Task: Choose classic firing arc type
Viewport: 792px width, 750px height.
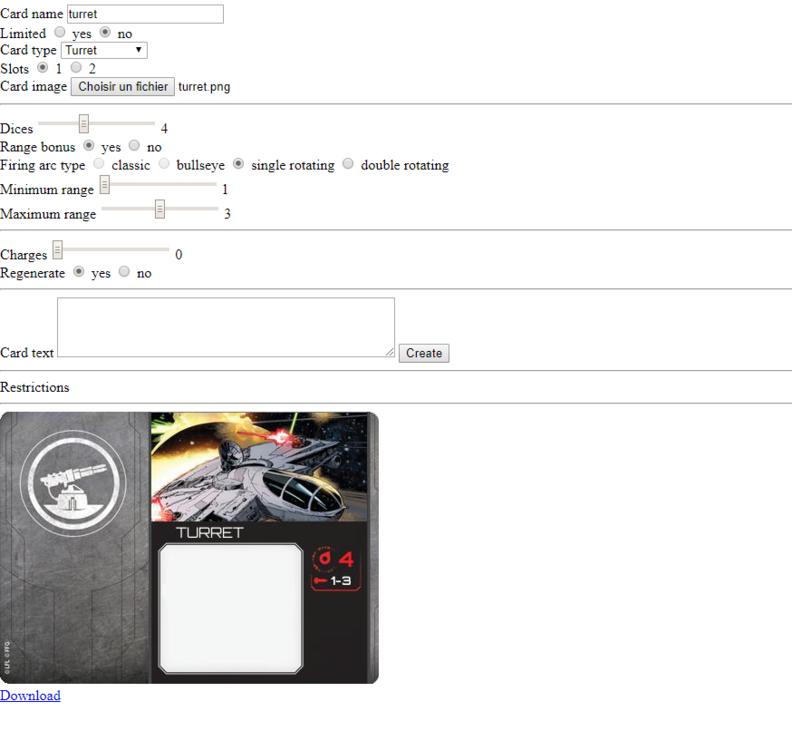Action: point(99,164)
